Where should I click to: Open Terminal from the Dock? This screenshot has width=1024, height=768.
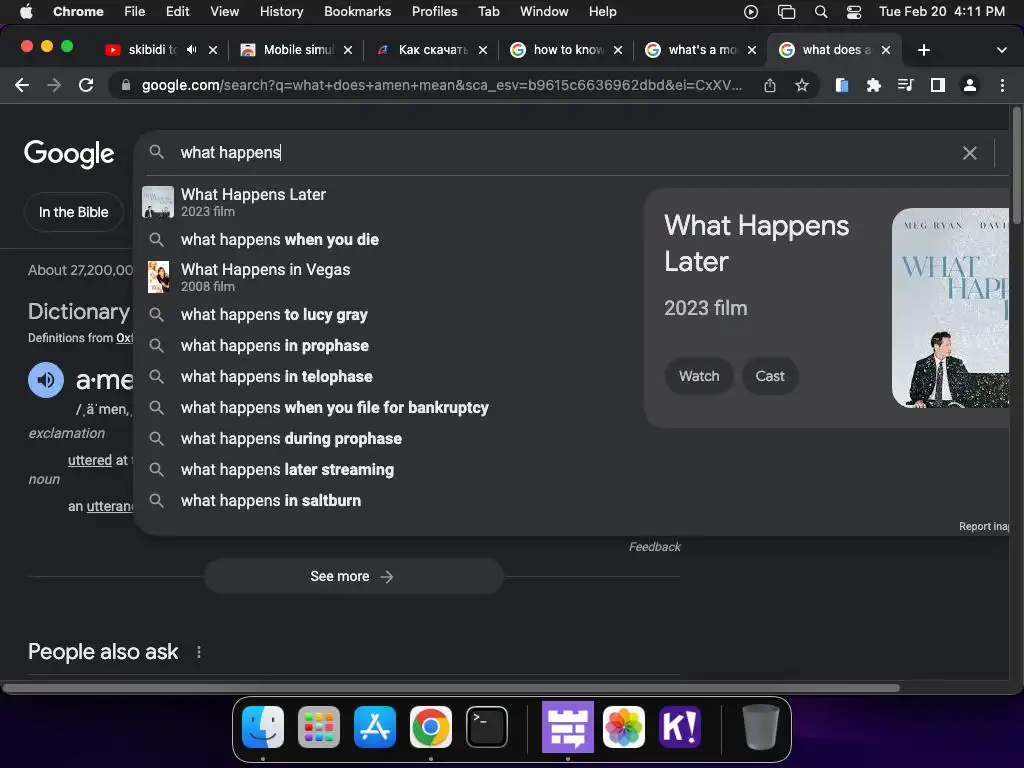click(x=487, y=727)
